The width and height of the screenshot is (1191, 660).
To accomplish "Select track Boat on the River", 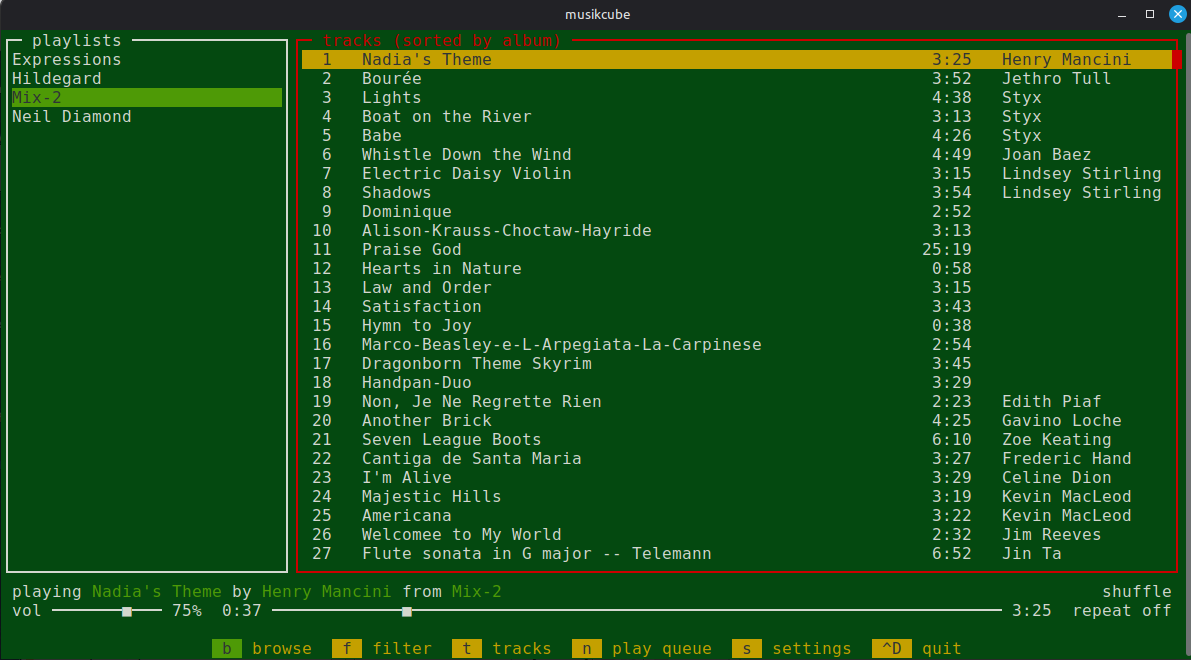I will (737, 117).
